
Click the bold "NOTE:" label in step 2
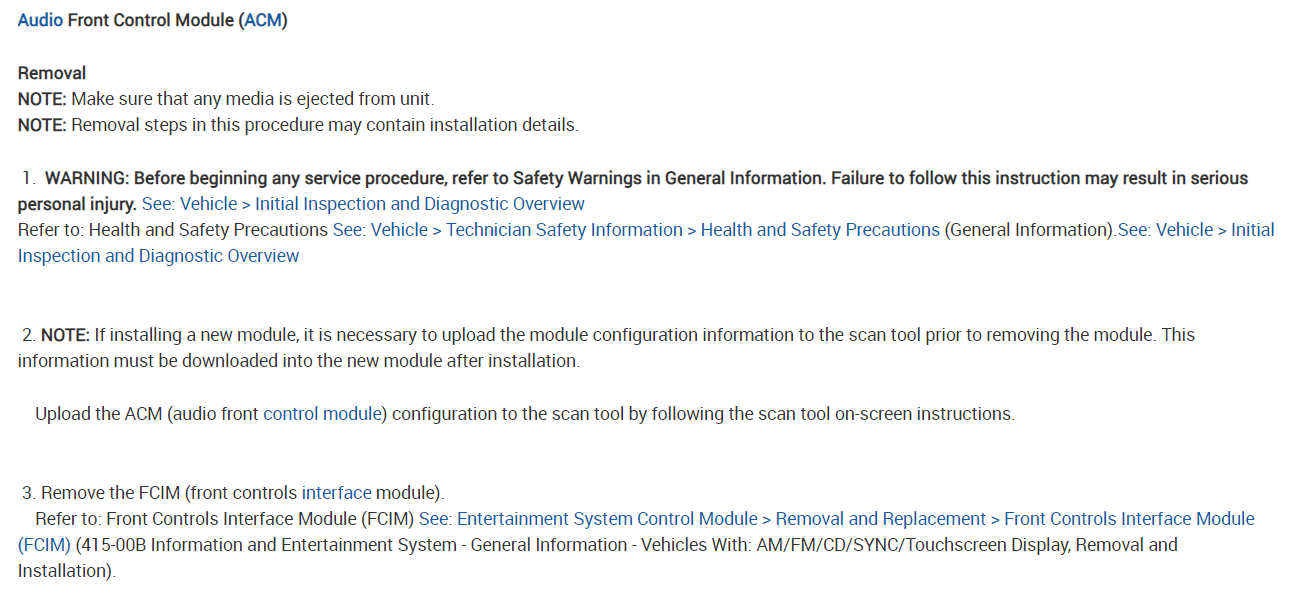pos(66,335)
